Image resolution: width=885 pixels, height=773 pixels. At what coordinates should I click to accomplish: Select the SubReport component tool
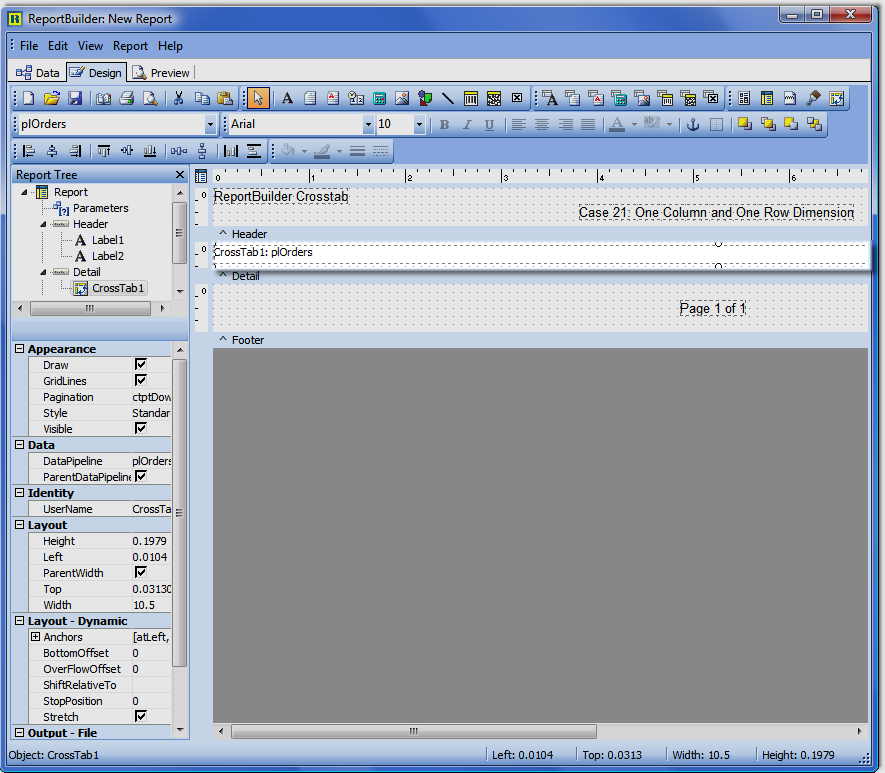[x=767, y=99]
